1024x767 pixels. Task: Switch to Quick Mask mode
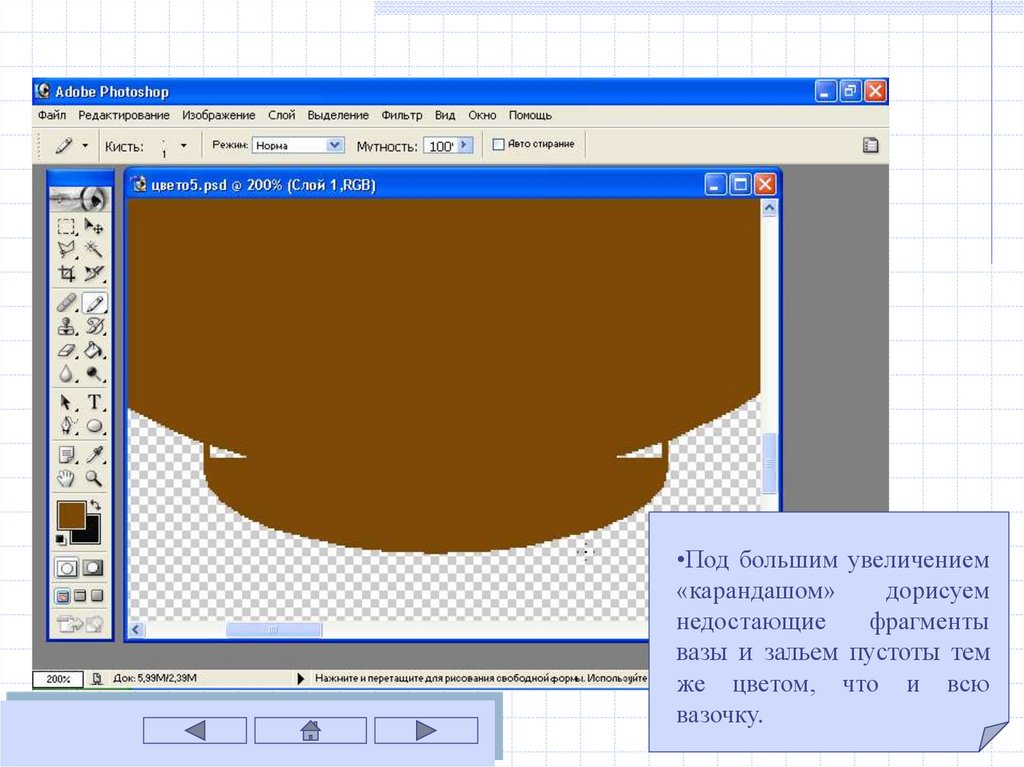pos(92,567)
